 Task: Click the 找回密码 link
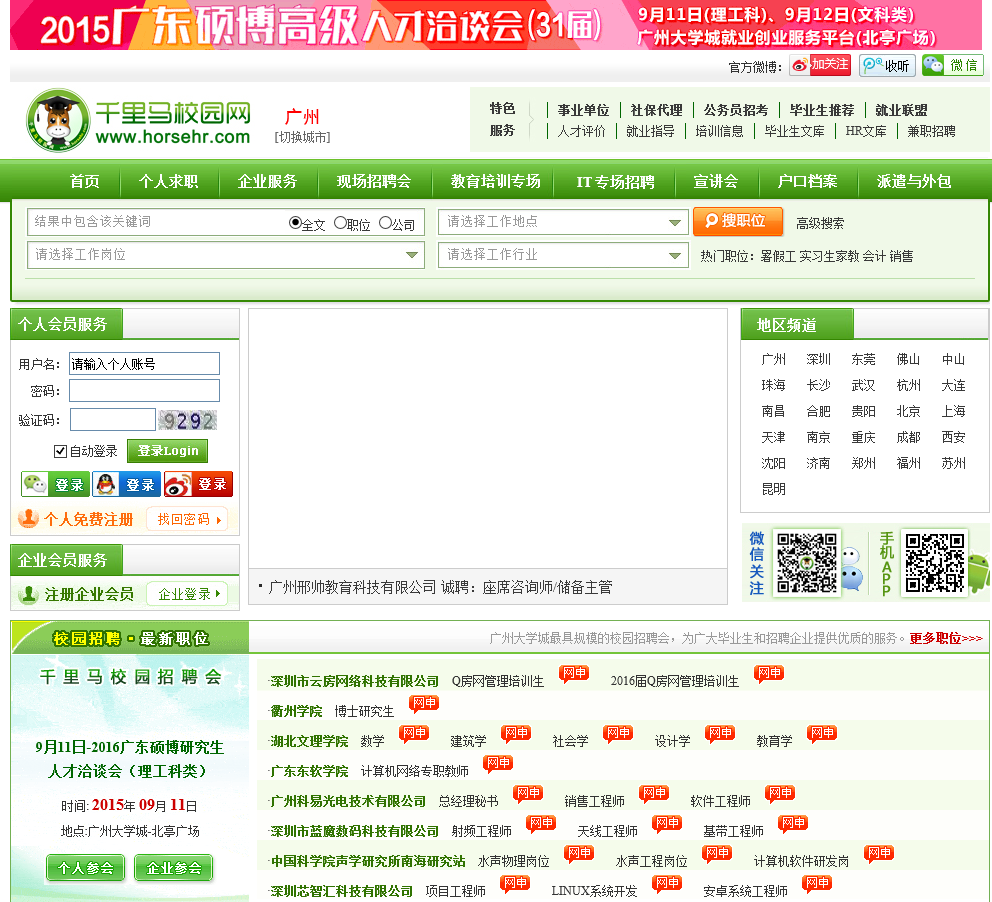coord(187,519)
